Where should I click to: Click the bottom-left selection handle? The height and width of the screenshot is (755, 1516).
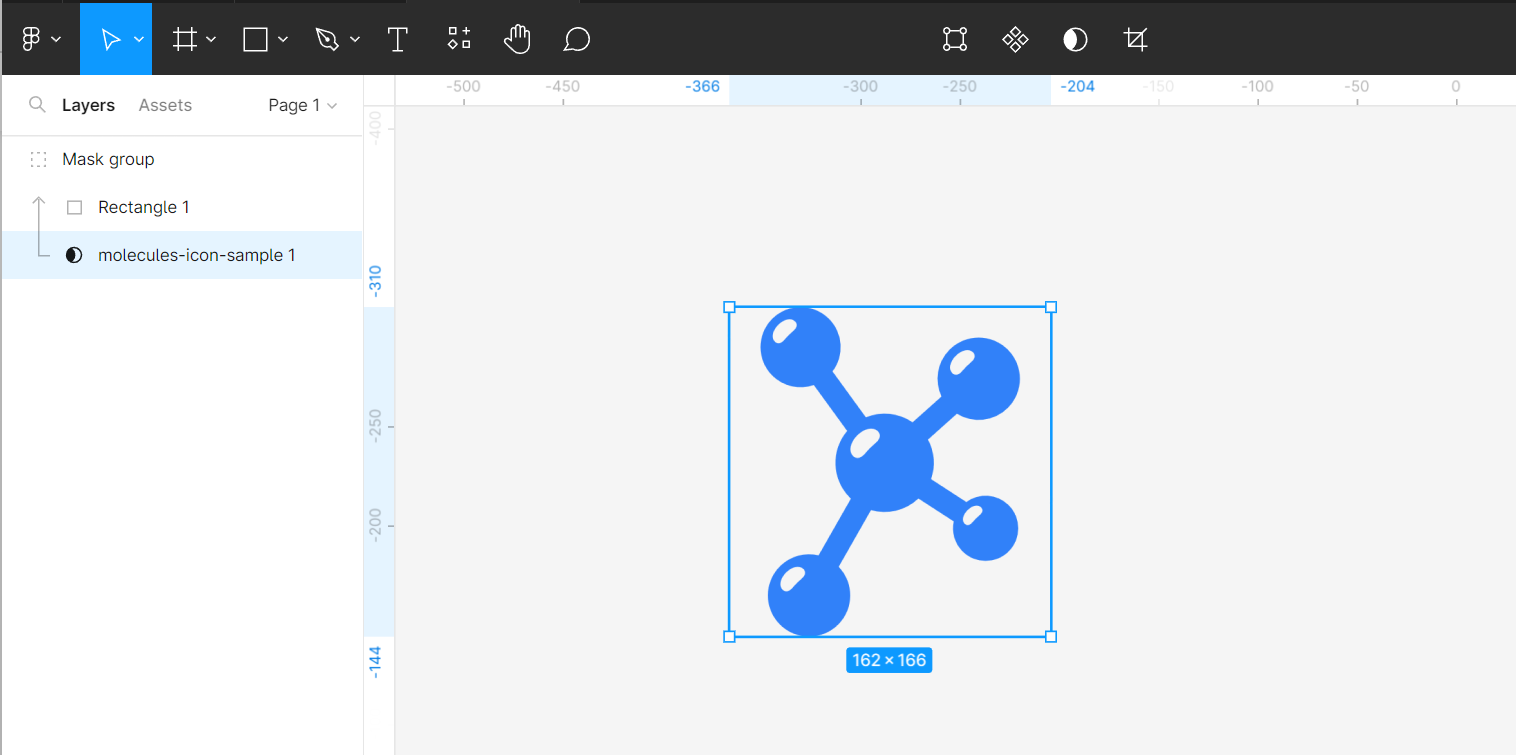click(x=729, y=636)
